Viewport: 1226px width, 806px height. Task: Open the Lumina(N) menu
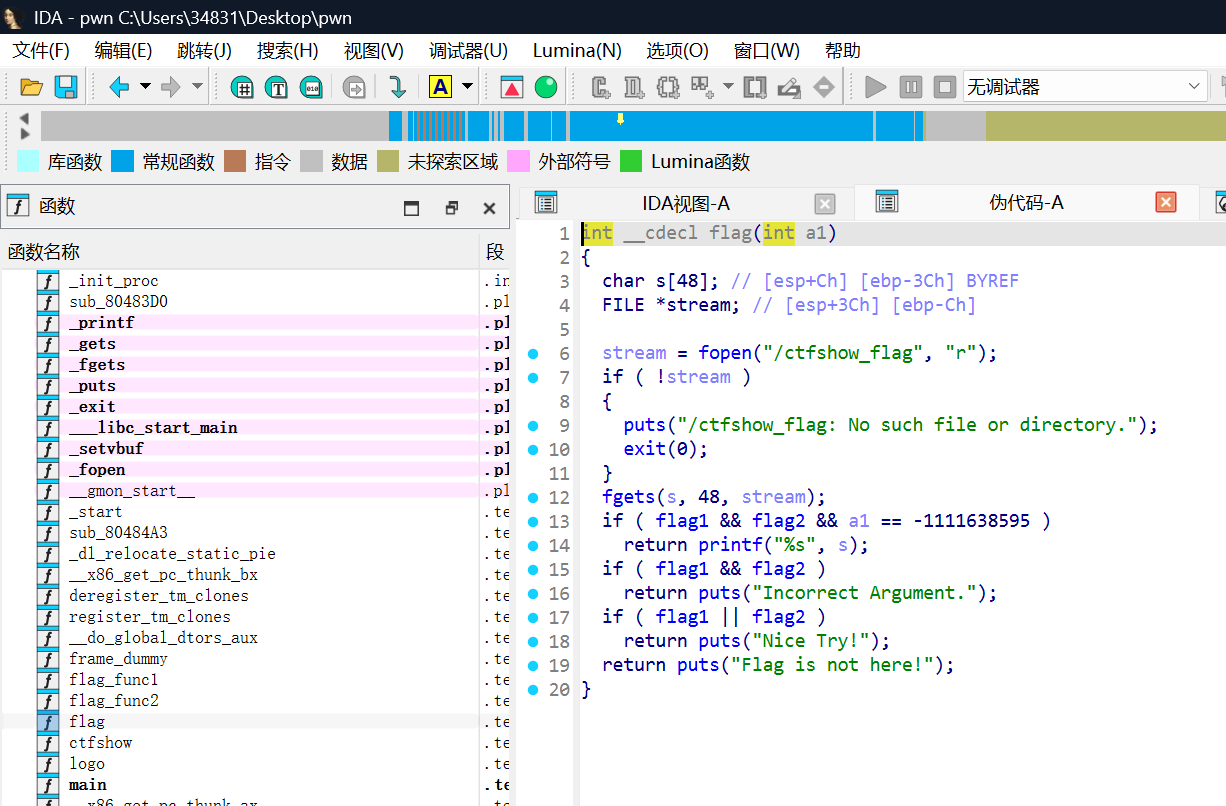[x=577, y=51]
